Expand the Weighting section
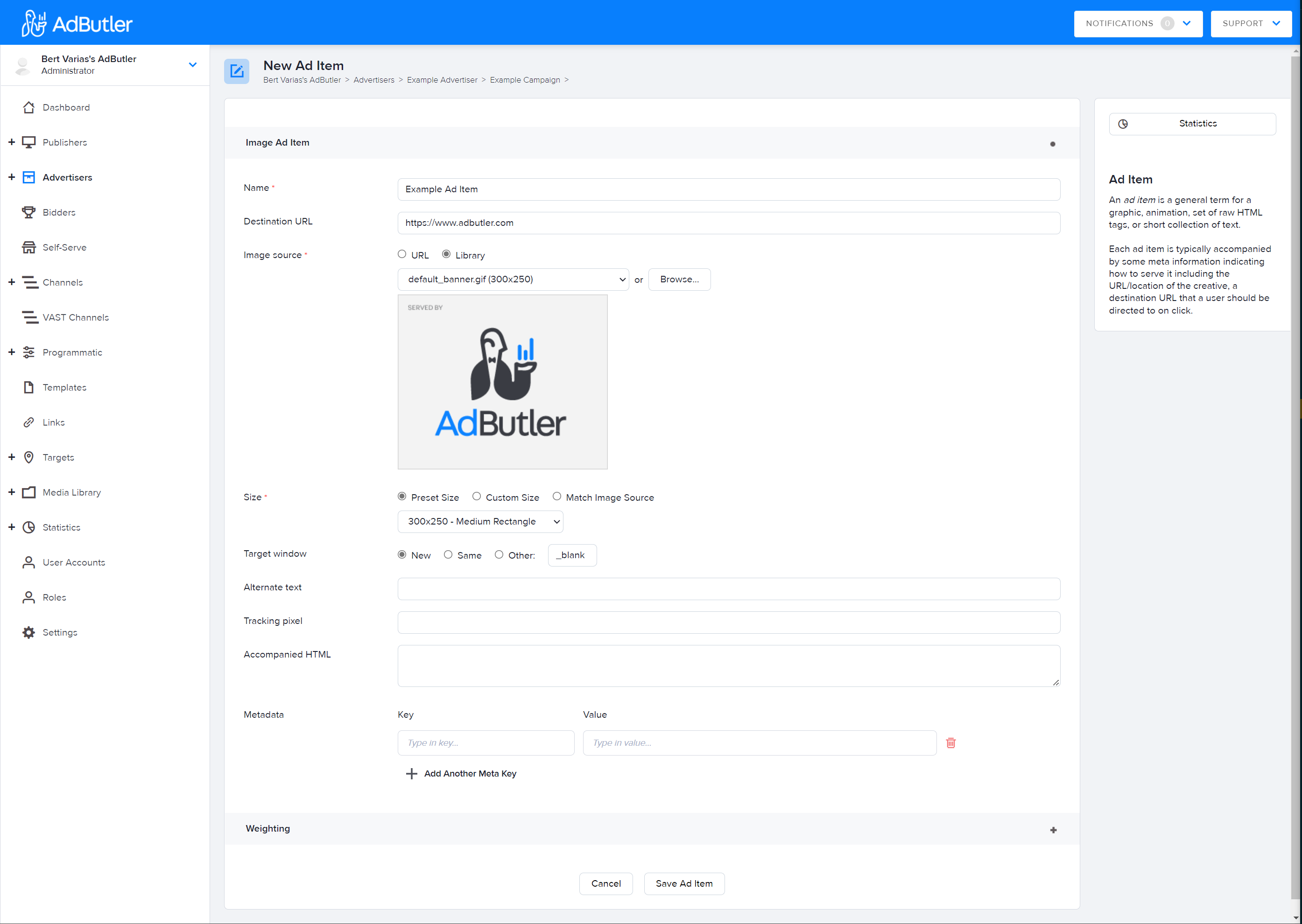Image resolution: width=1302 pixels, height=924 pixels. [1053, 830]
